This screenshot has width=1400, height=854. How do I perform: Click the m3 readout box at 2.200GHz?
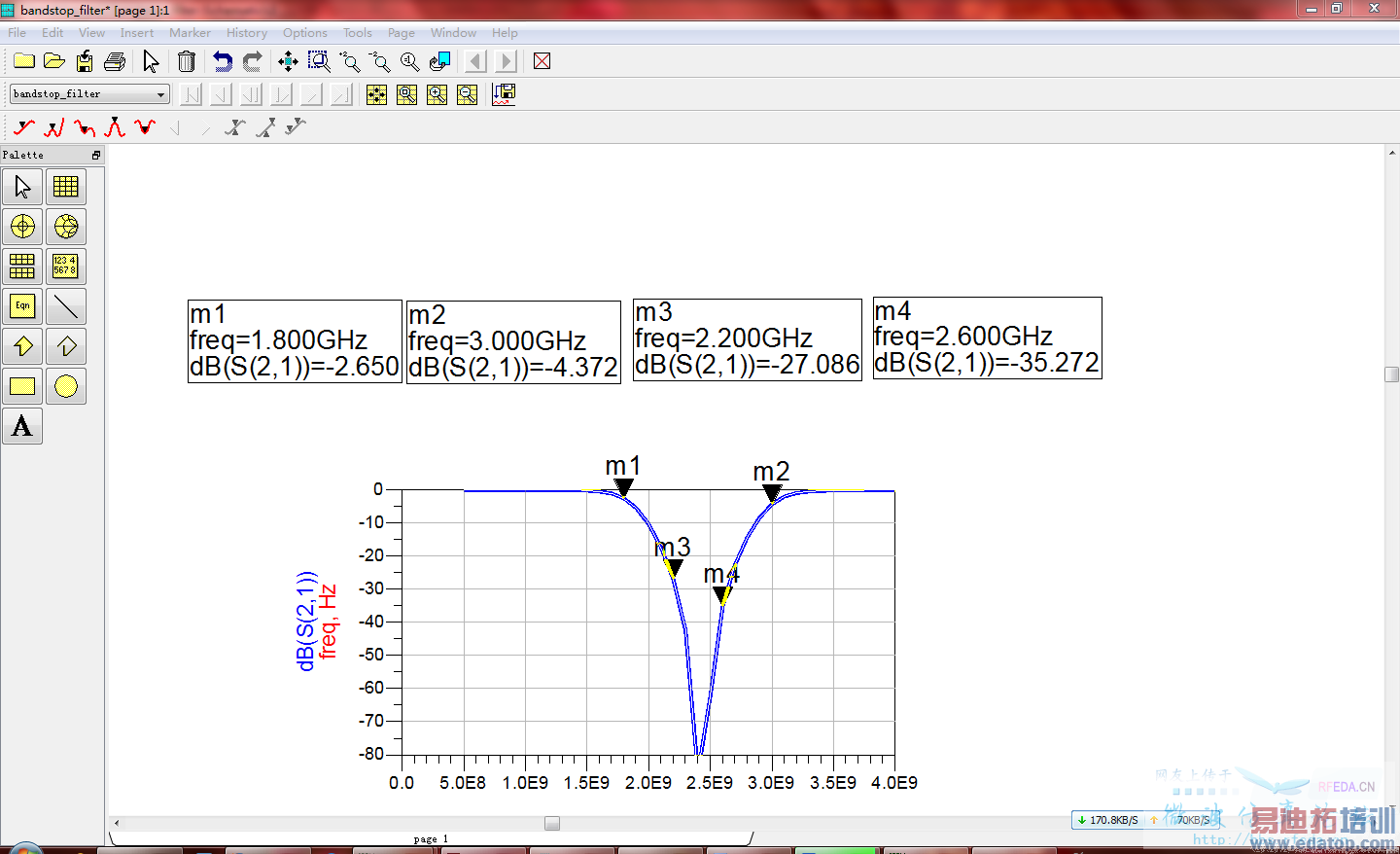(748, 339)
